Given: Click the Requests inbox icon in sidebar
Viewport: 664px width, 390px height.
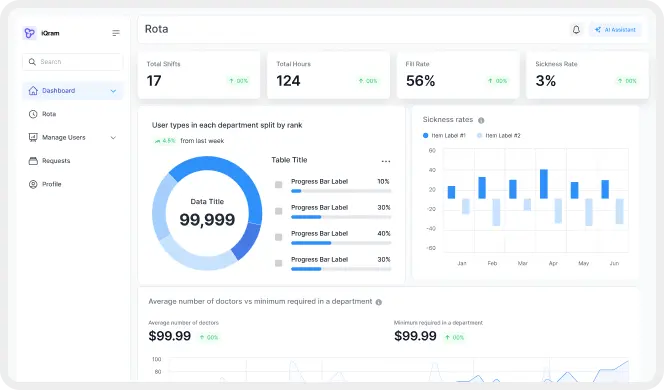Looking at the screenshot, I should coord(33,161).
